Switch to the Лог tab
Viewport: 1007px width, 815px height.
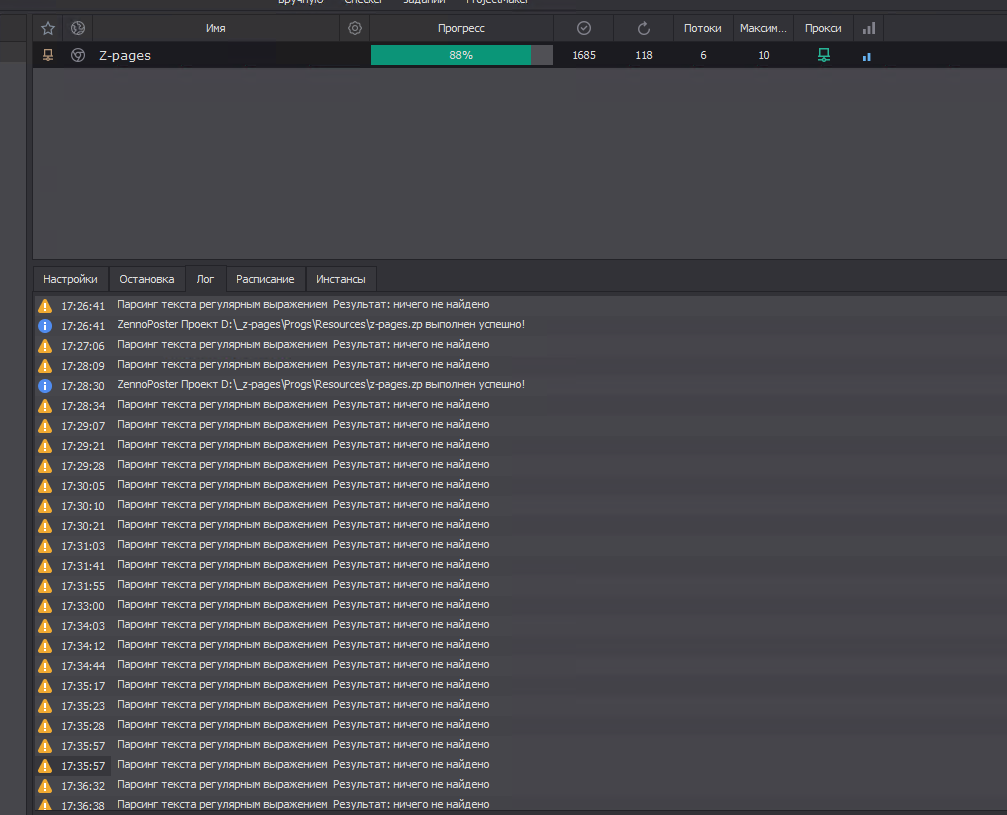pos(205,279)
